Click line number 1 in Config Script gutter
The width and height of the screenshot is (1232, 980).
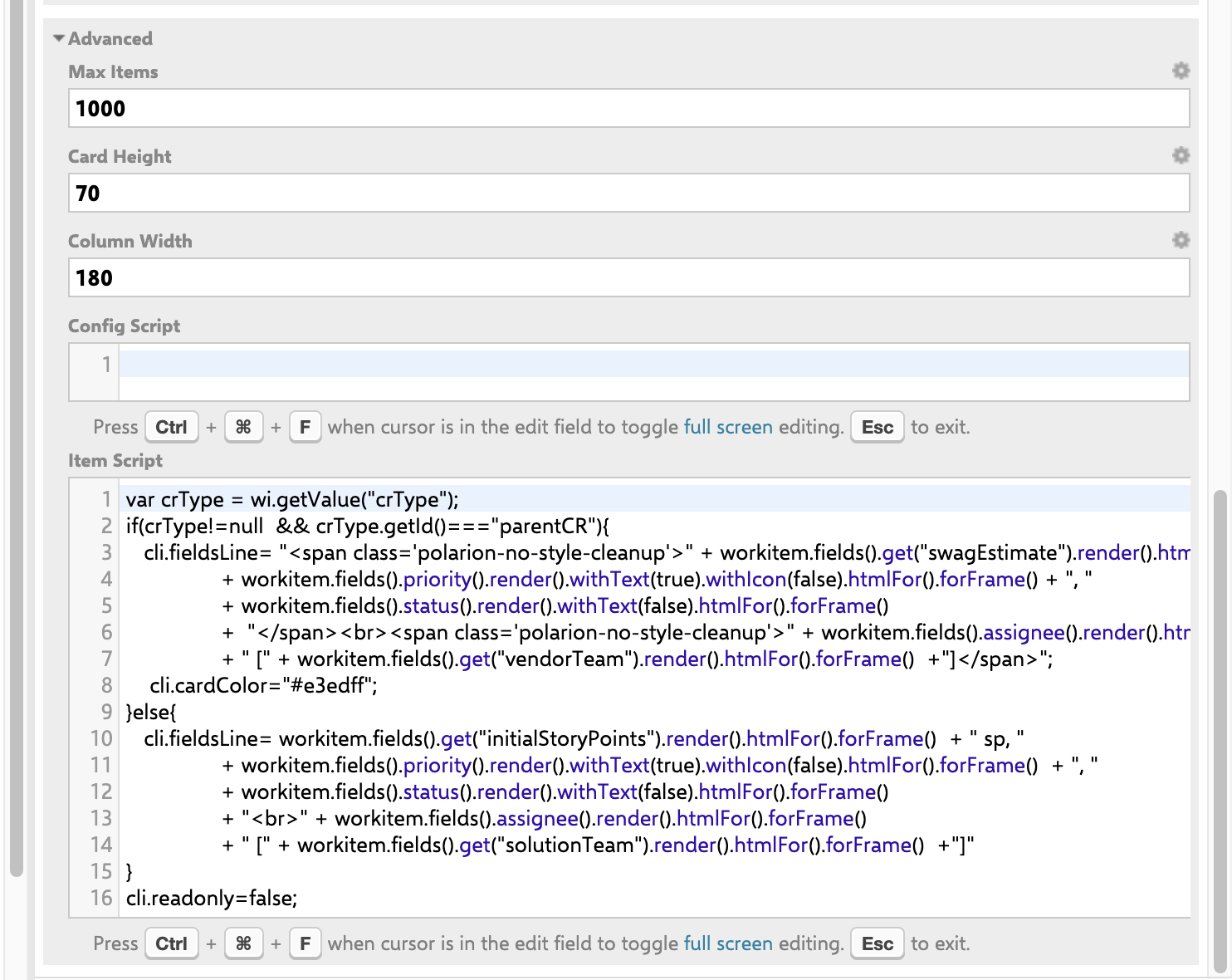click(x=106, y=364)
